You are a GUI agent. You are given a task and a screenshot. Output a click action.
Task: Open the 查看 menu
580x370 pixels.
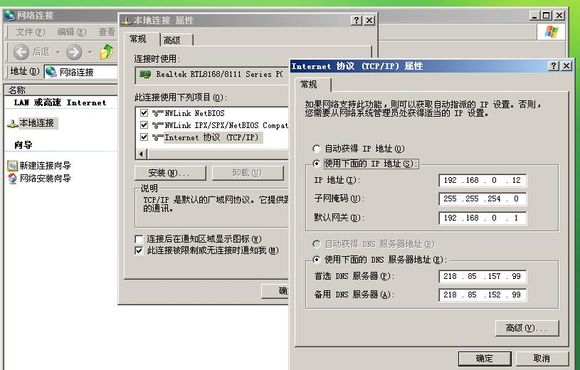pos(107,32)
